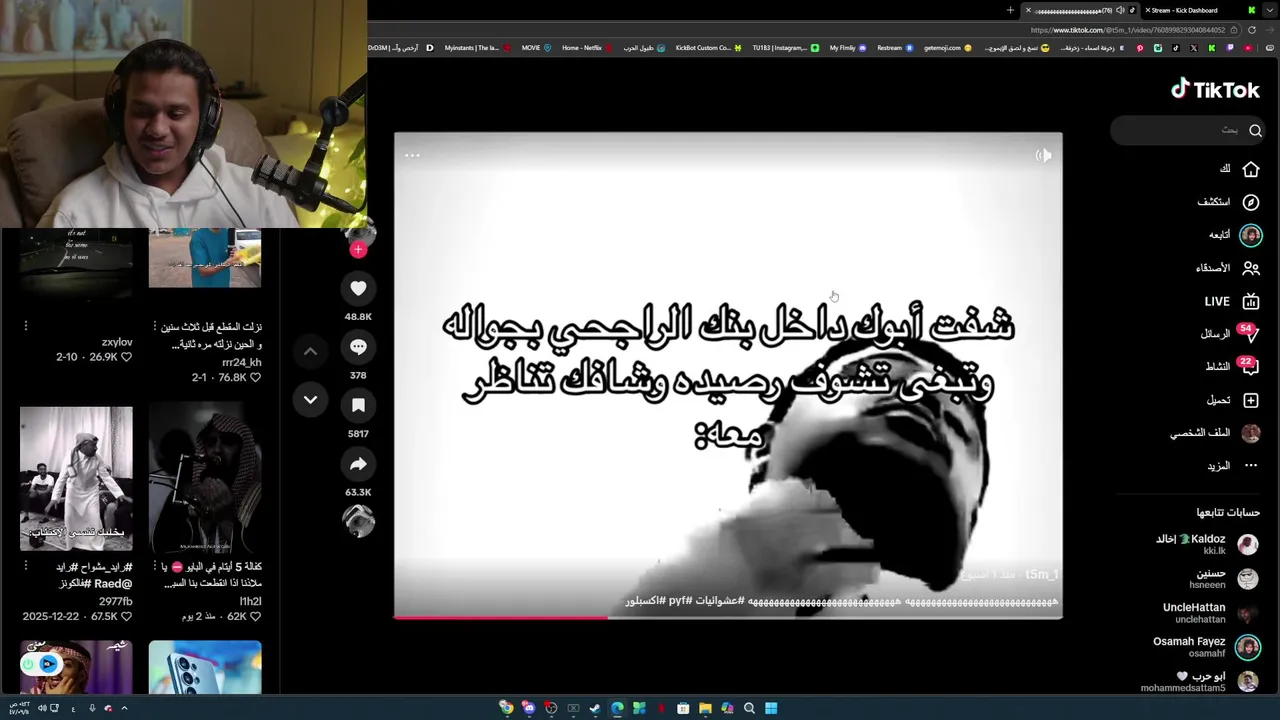This screenshot has height=720, width=1280.
Task: Mute the TikTok tab via speaker icon
Action: [1120, 10]
